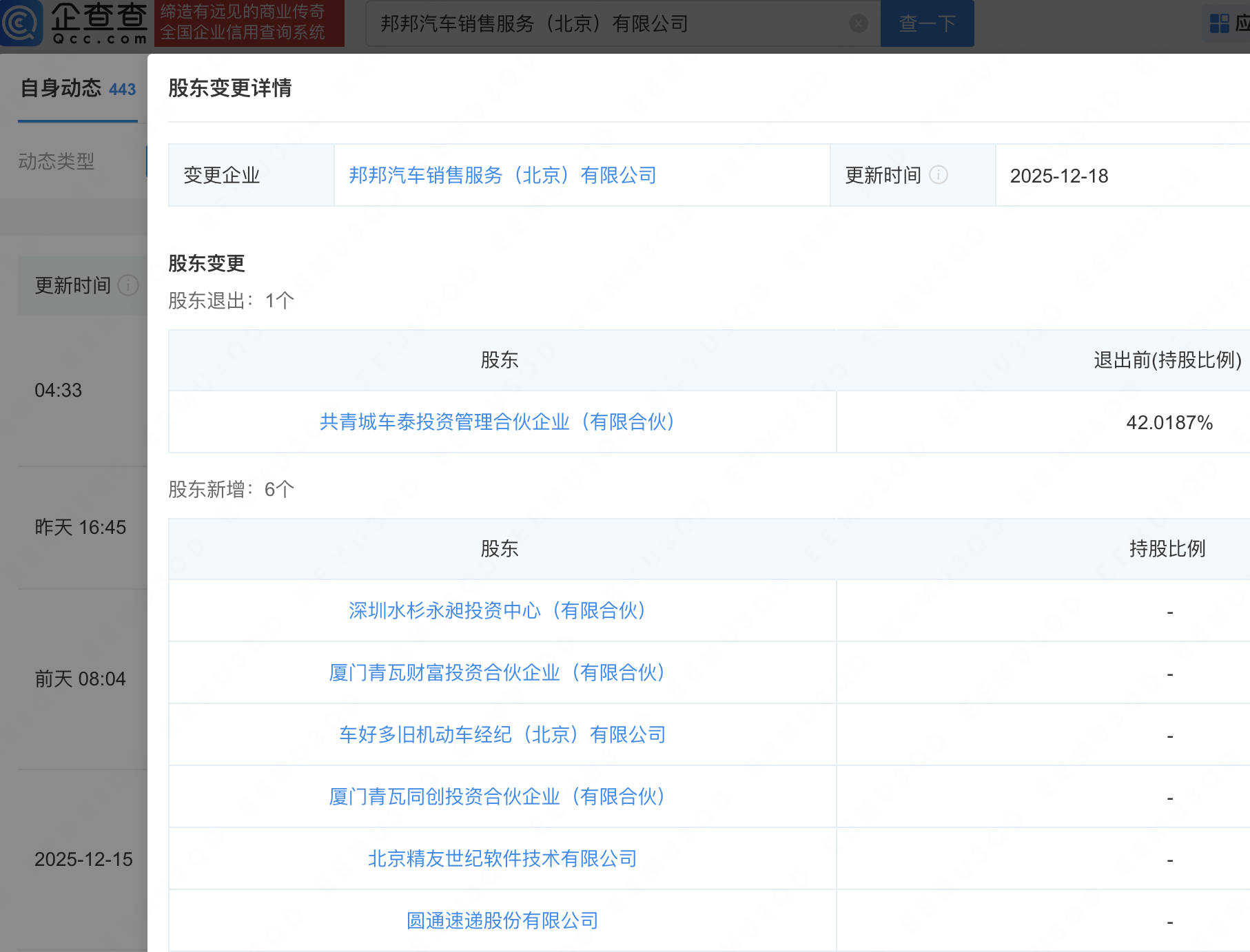
Task: Open 共青城车泰投资管理合伙企业 shareholder link
Action: click(497, 422)
